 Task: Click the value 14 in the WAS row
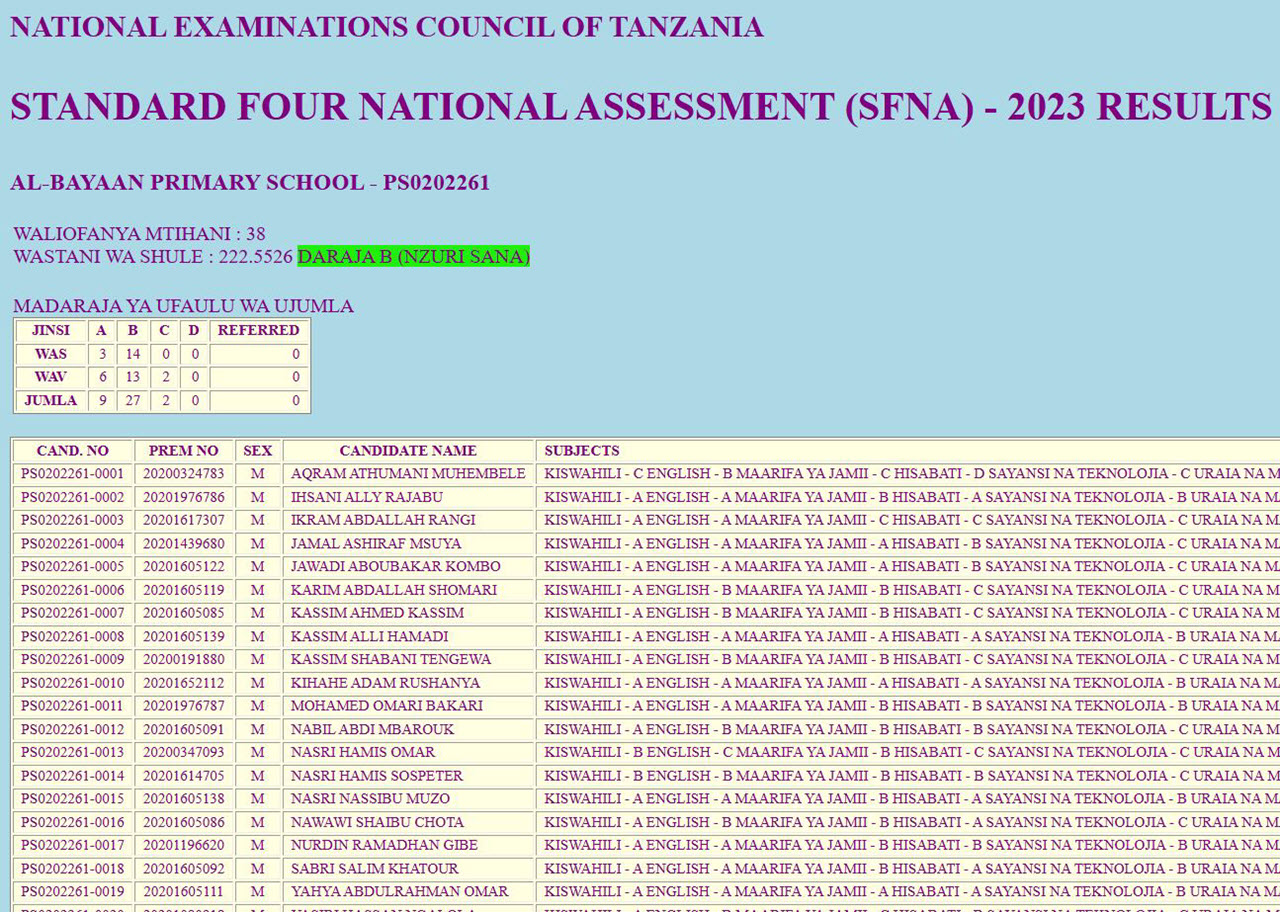point(133,354)
